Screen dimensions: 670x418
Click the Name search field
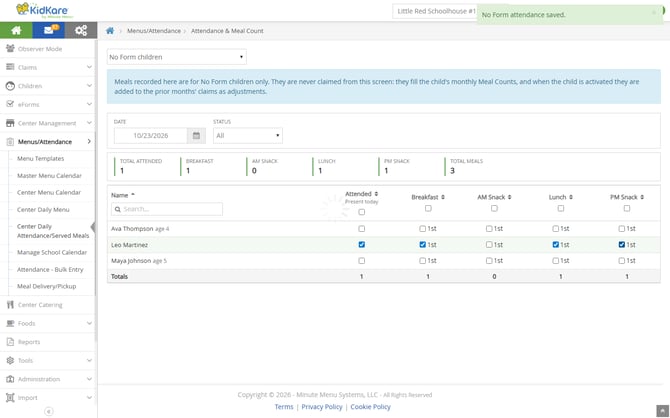[x=167, y=209]
